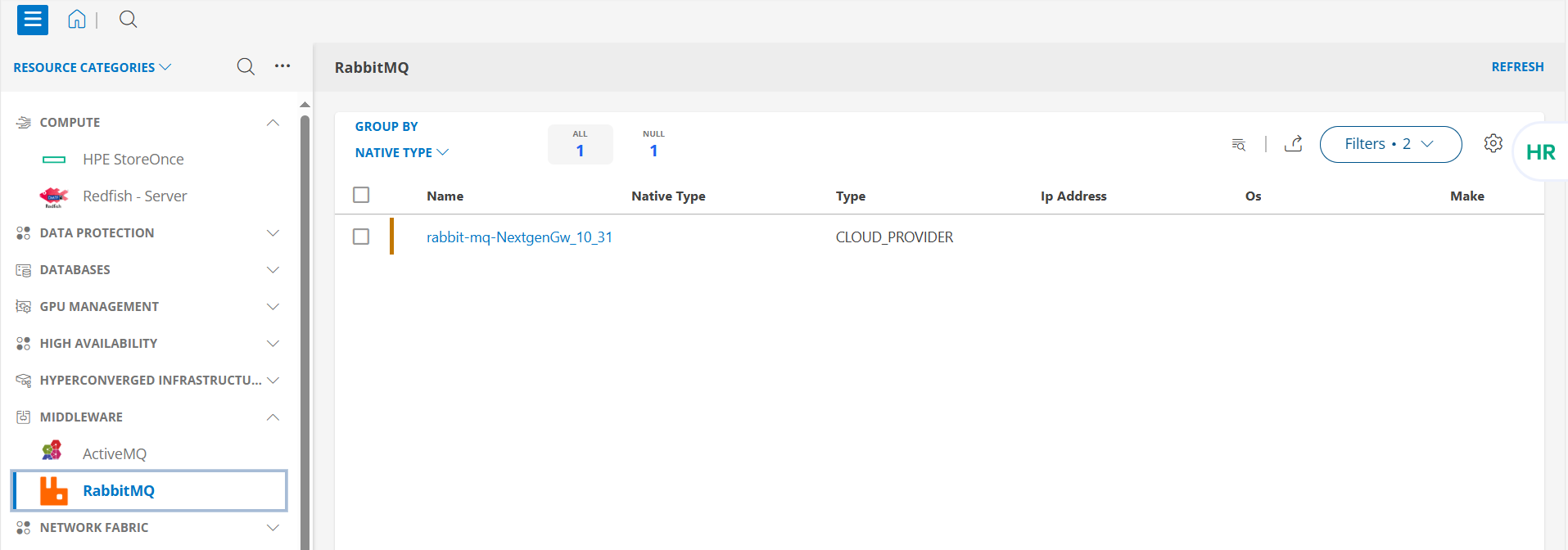Click the Compute category icon
1568x550 pixels.
click(x=24, y=123)
